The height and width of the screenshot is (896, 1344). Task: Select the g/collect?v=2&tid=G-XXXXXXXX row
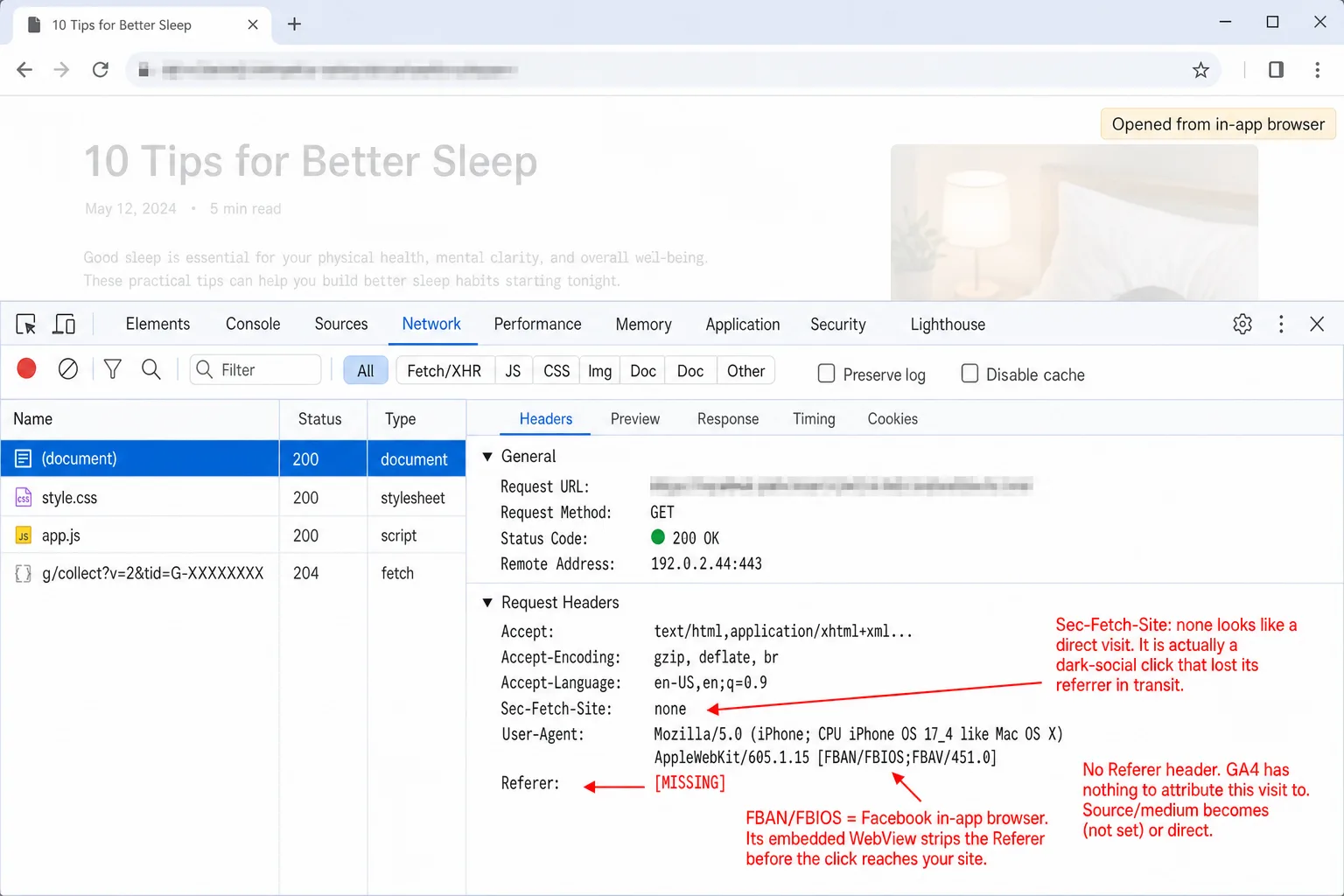(x=233, y=573)
